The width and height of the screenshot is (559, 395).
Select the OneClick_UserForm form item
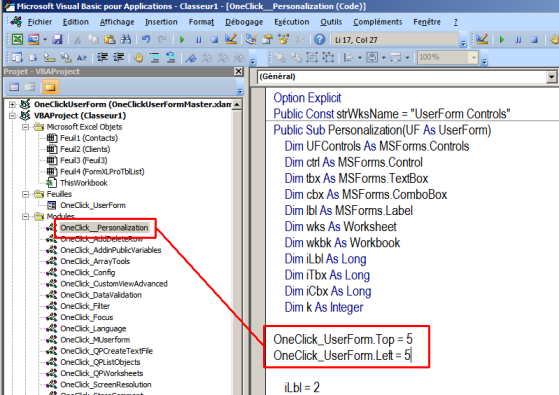pos(93,205)
